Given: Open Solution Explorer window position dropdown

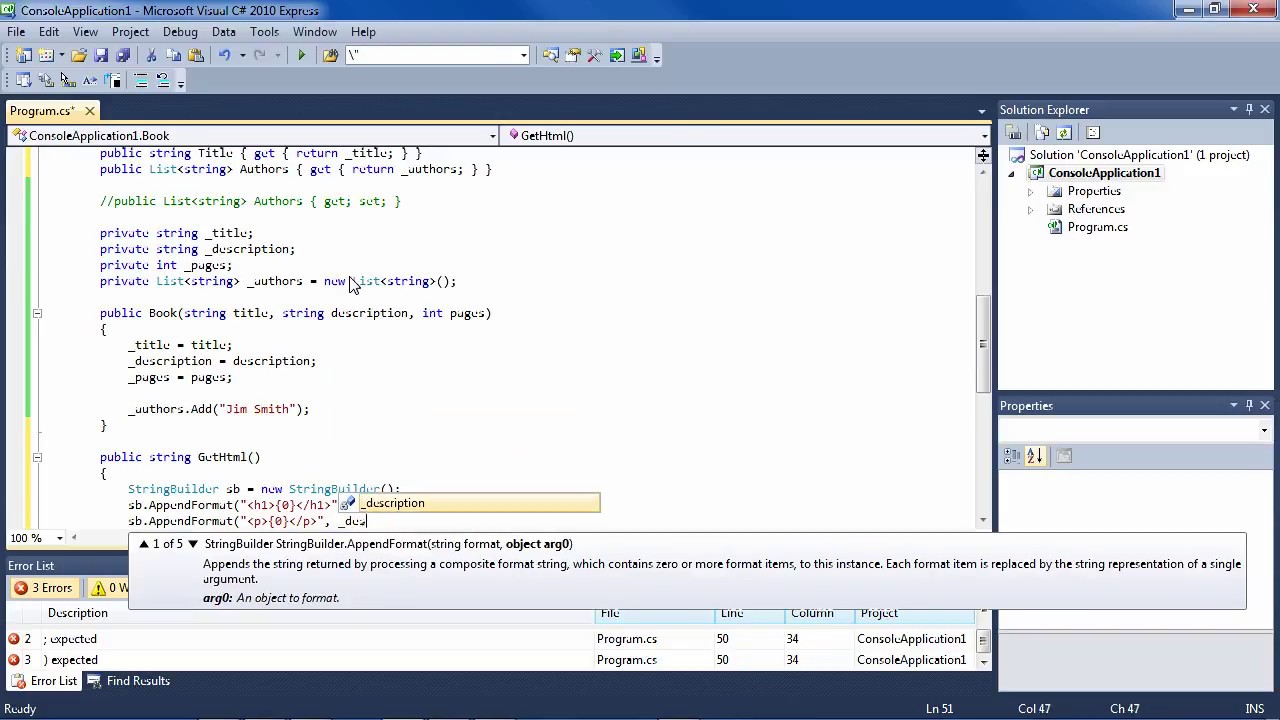Looking at the screenshot, I should [1234, 109].
